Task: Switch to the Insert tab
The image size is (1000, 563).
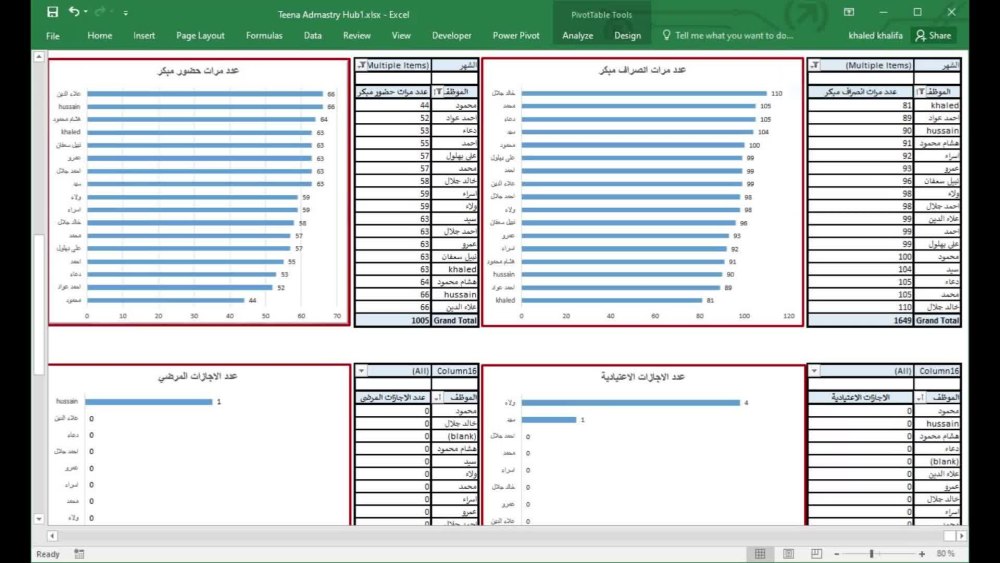Action: [144, 36]
